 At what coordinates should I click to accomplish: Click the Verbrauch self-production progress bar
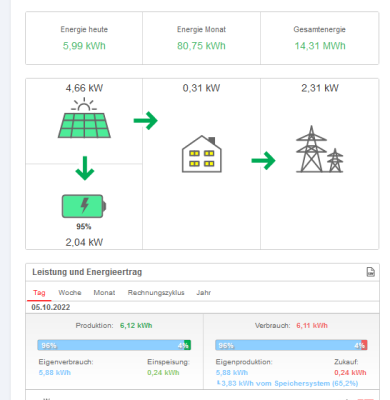(x=291, y=345)
